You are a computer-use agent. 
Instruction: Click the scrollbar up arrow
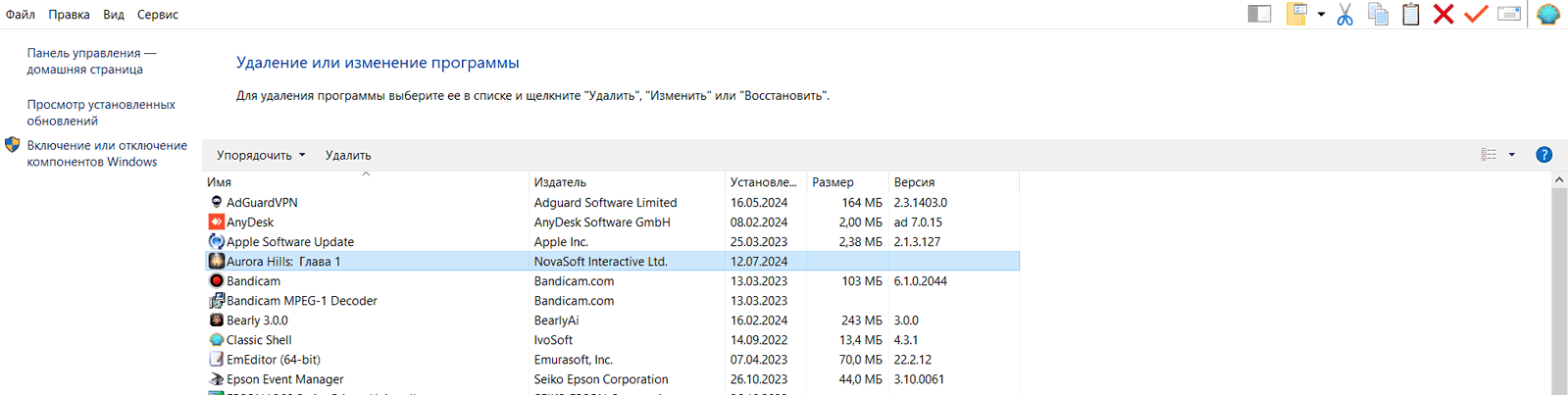(x=1559, y=180)
